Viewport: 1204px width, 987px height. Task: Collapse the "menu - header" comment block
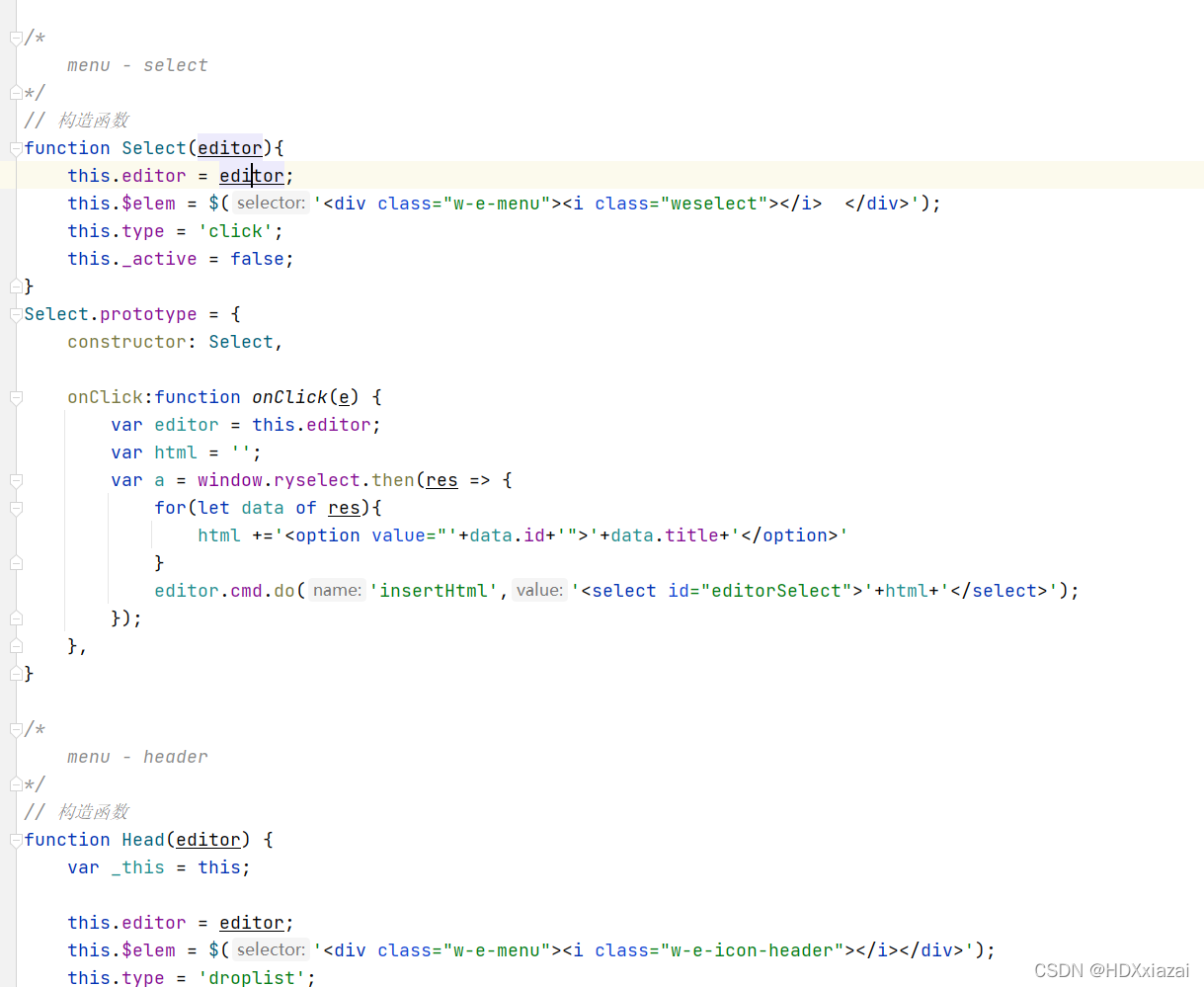tap(14, 728)
